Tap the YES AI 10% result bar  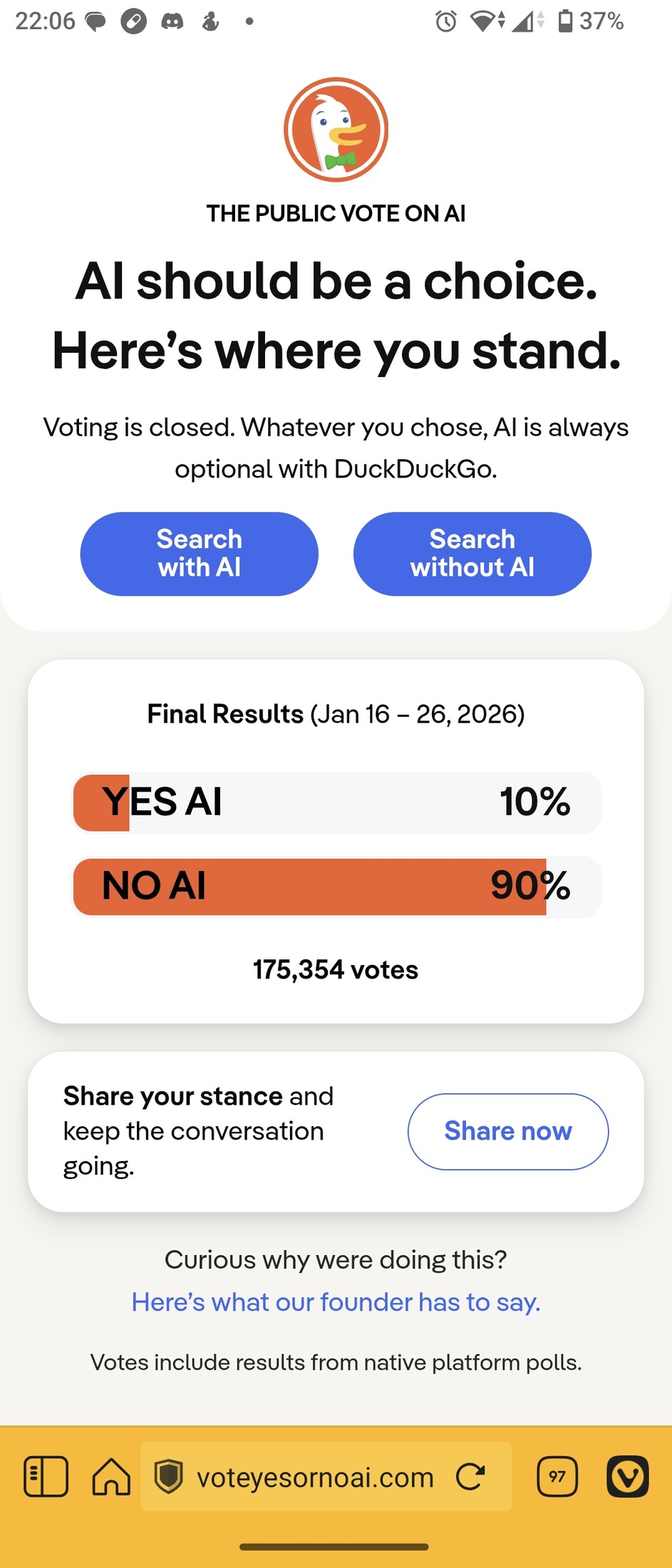pos(337,803)
